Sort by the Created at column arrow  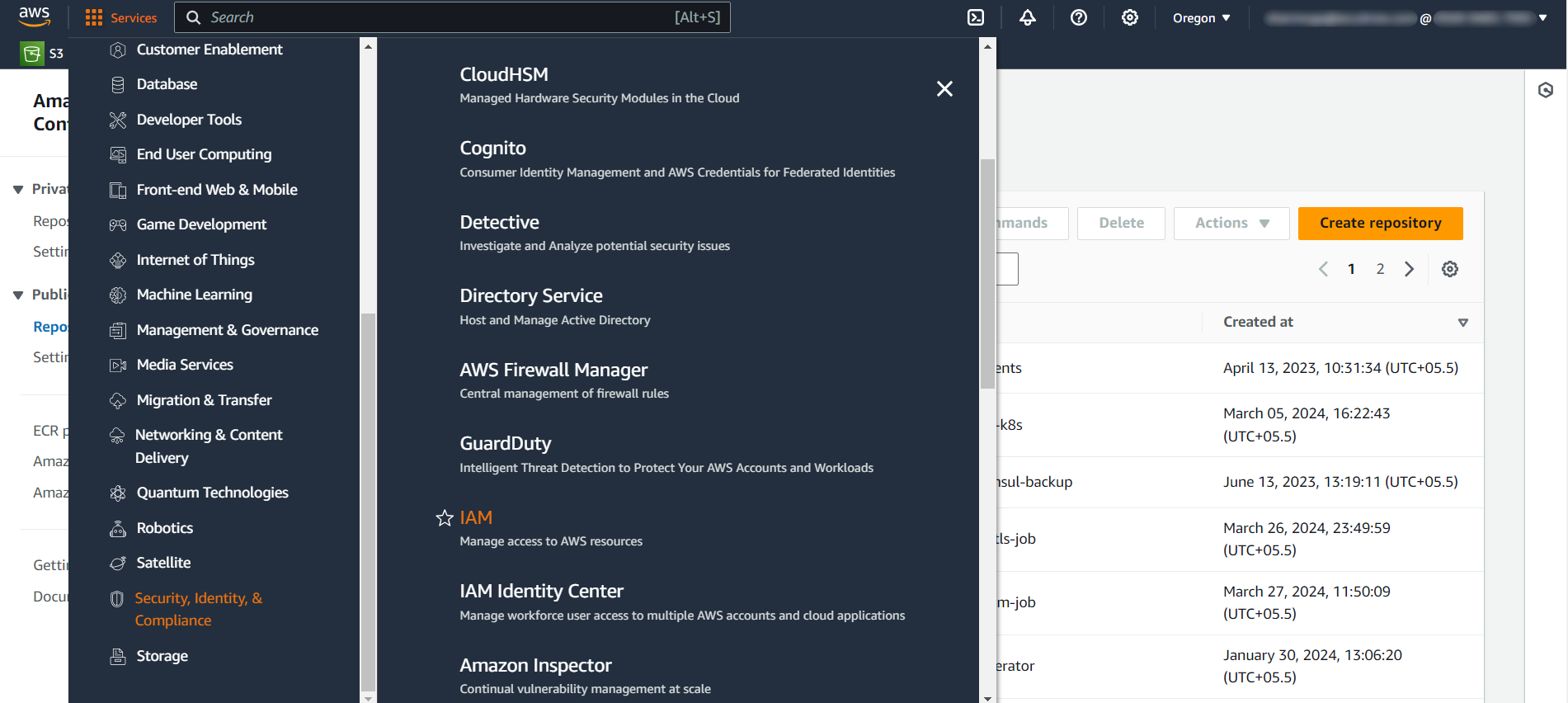[1463, 323]
